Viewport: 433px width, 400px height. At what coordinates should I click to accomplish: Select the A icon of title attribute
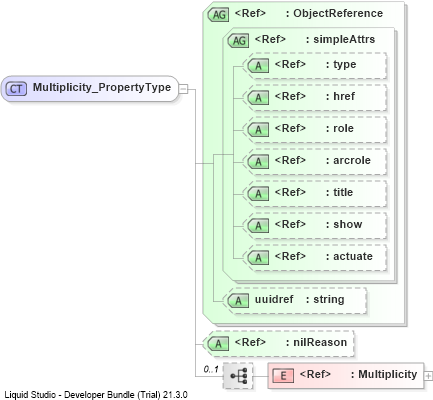pos(258,194)
